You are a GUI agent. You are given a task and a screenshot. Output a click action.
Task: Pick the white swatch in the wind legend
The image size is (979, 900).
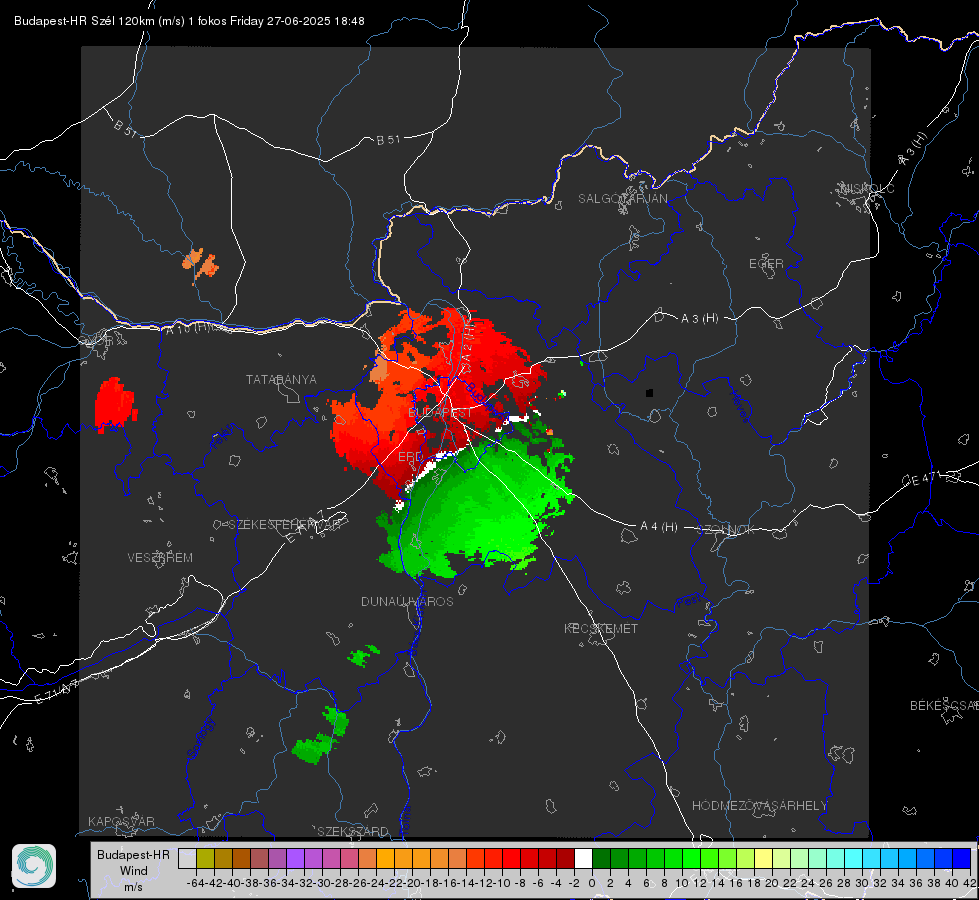[583, 858]
